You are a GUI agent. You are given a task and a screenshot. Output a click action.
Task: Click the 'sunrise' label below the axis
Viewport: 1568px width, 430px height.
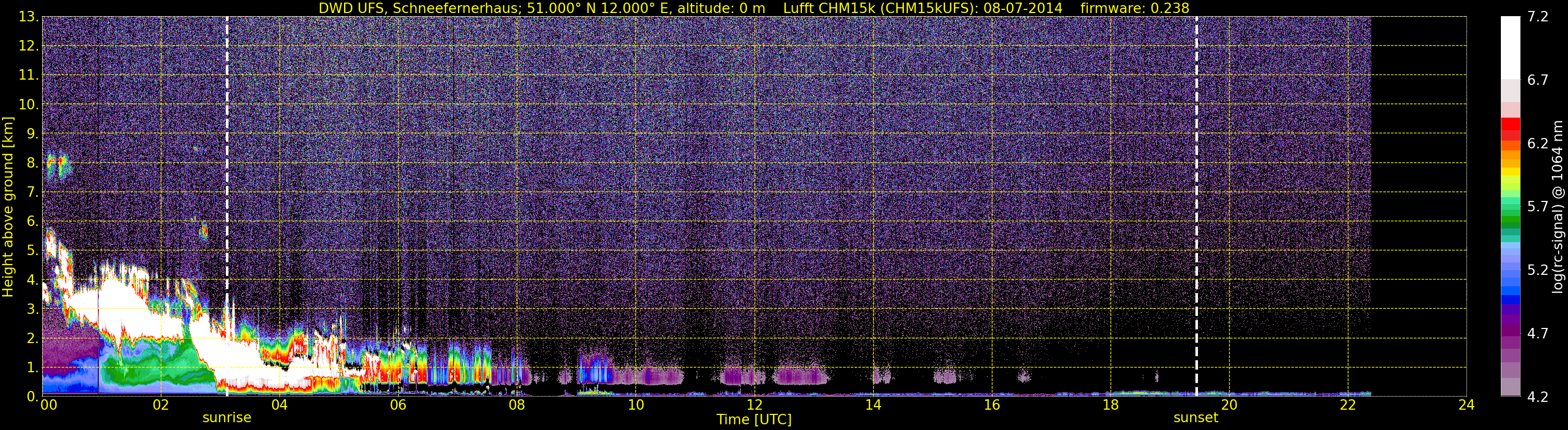tap(226, 418)
